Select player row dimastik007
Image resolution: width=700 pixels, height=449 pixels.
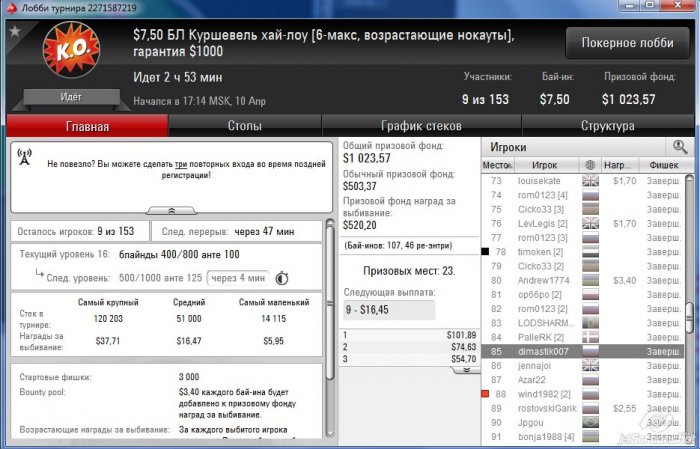(582, 351)
